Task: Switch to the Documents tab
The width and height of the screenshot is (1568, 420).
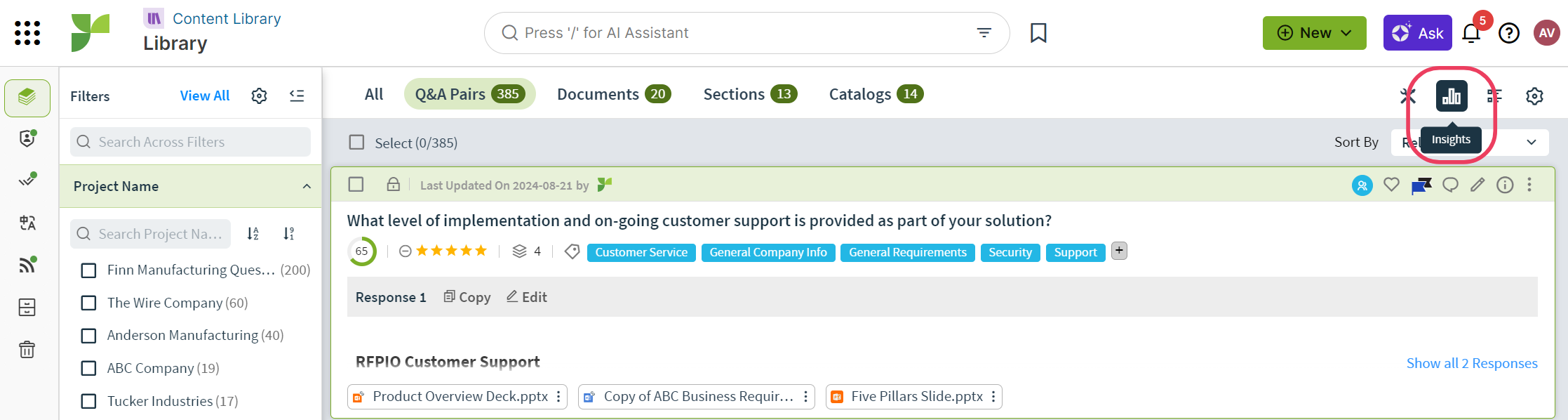Action: (x=613, y=94)
